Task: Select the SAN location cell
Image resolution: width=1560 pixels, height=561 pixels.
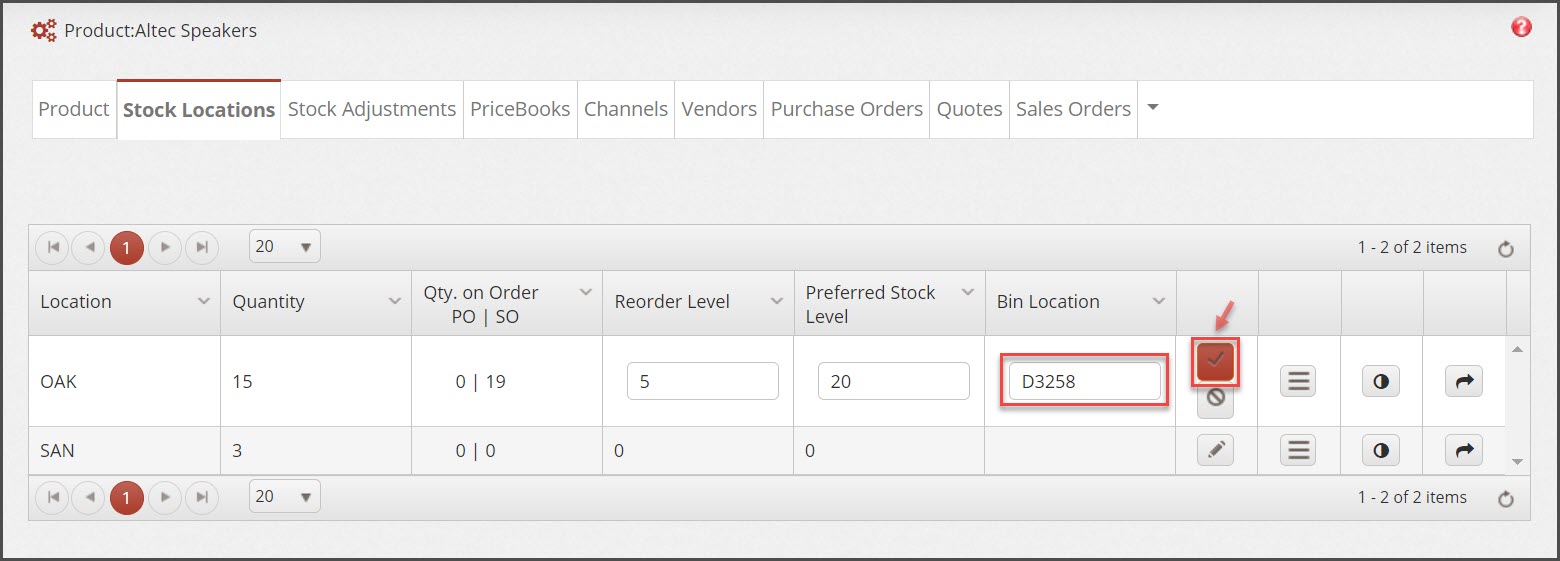Action: (125, 451)
